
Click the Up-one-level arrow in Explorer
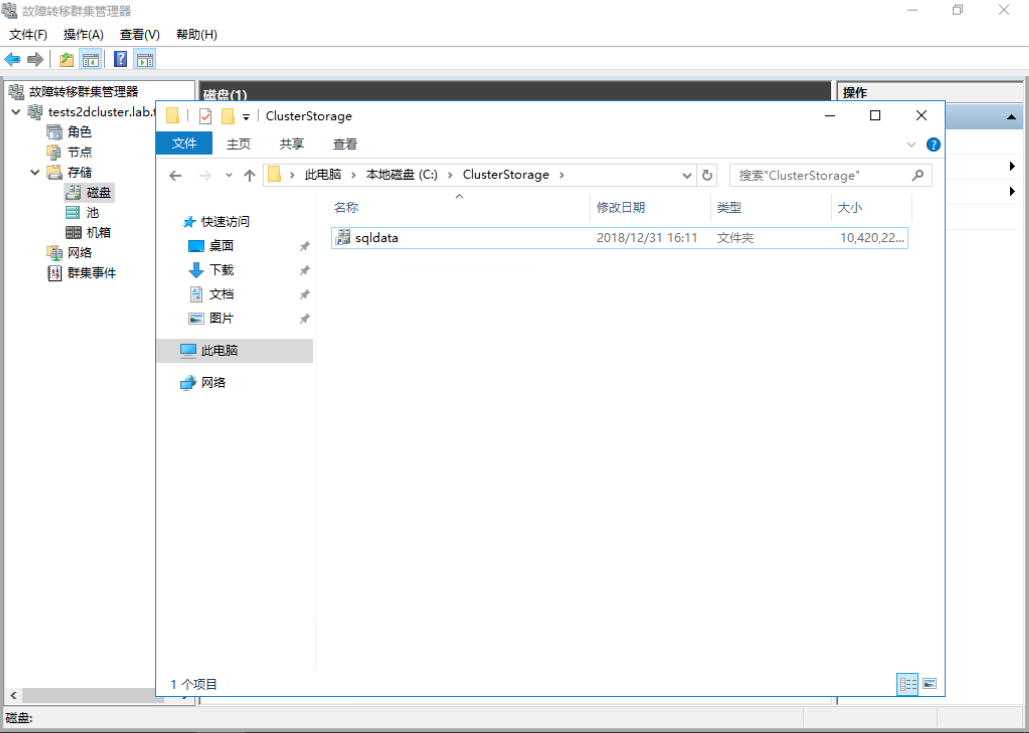pyautogui.click(x=250, y=174)
